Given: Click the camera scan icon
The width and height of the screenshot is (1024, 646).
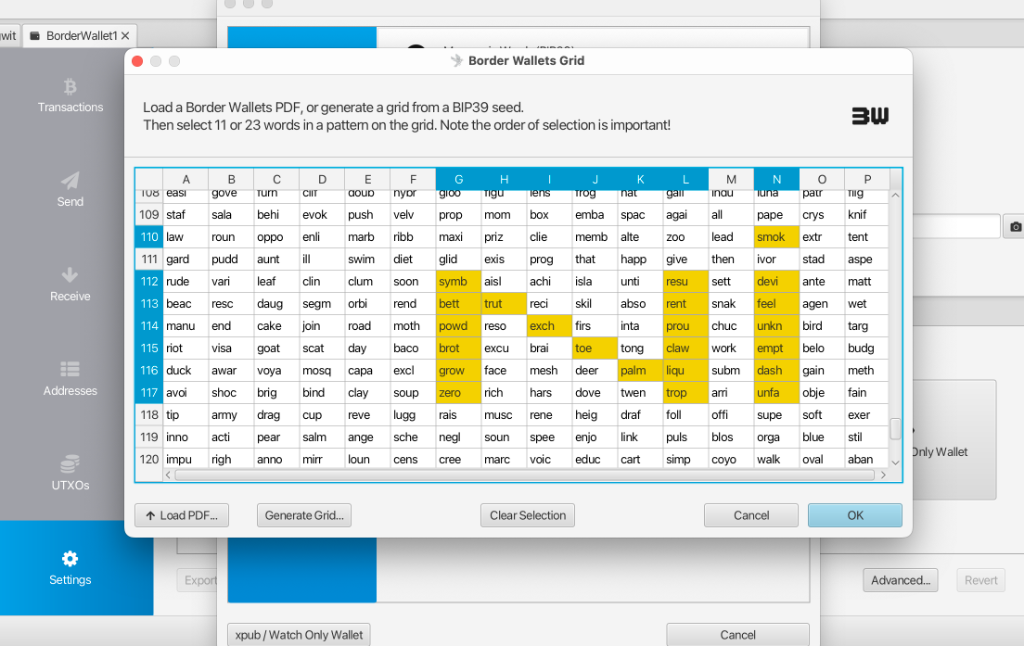Looking at the screenshot, I should [1015, 227].
